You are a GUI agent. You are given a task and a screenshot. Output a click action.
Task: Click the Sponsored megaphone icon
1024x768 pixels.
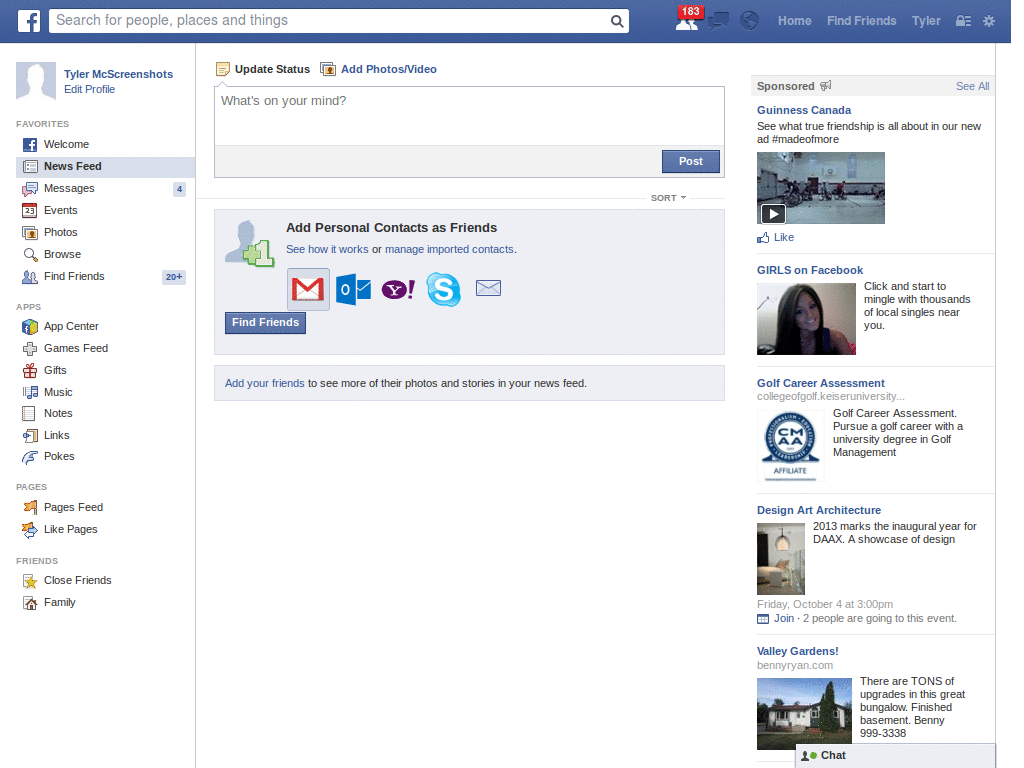tap(825, 86)
